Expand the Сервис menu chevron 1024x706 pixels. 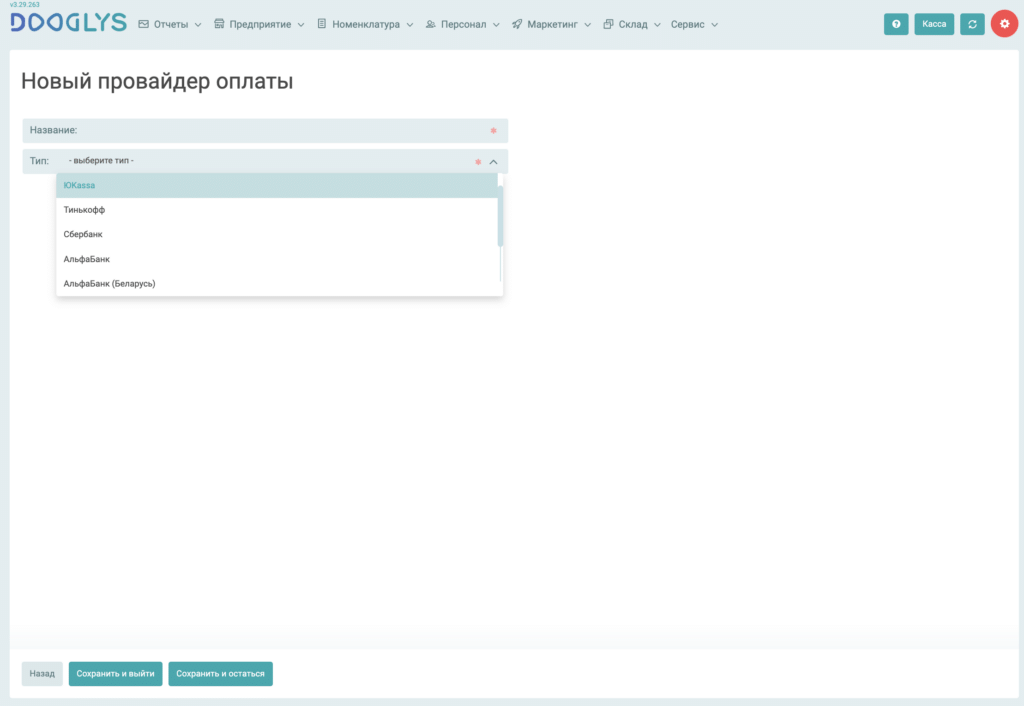pos(714,25)
